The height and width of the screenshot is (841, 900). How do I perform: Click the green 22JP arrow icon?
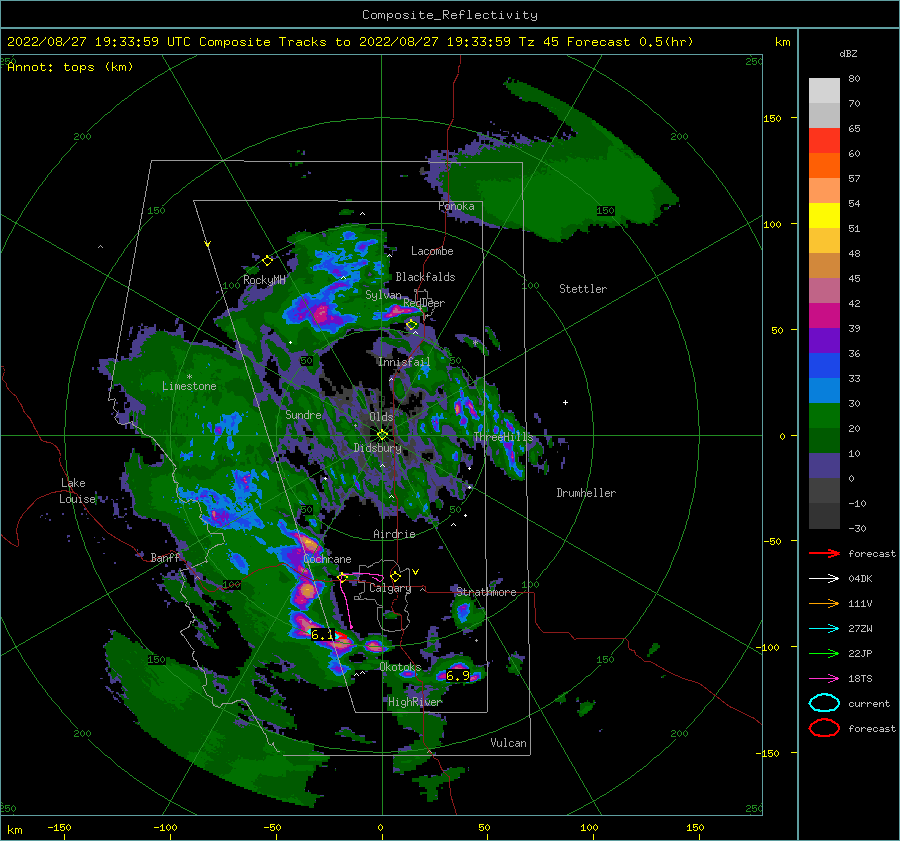coord(824,653)
